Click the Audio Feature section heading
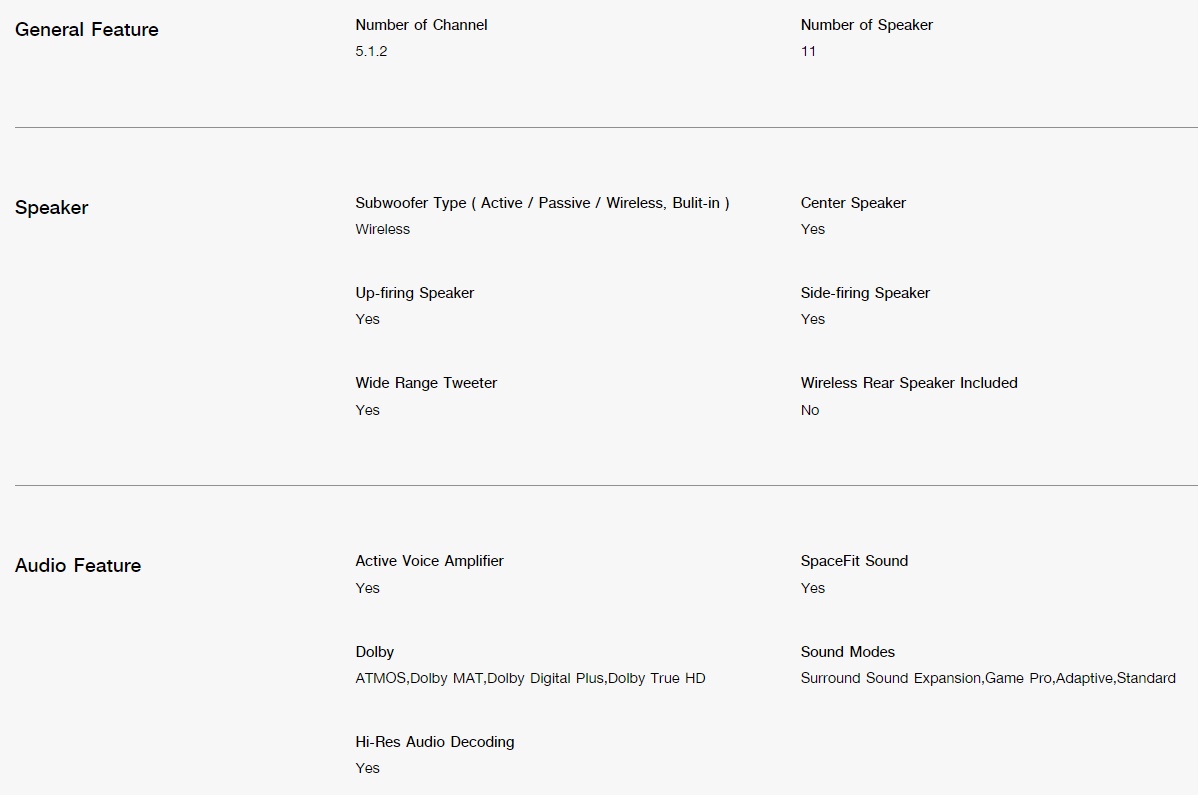The height and width of the screenshot is (795, 1198). pyautogui.click(x=78, y=566)
